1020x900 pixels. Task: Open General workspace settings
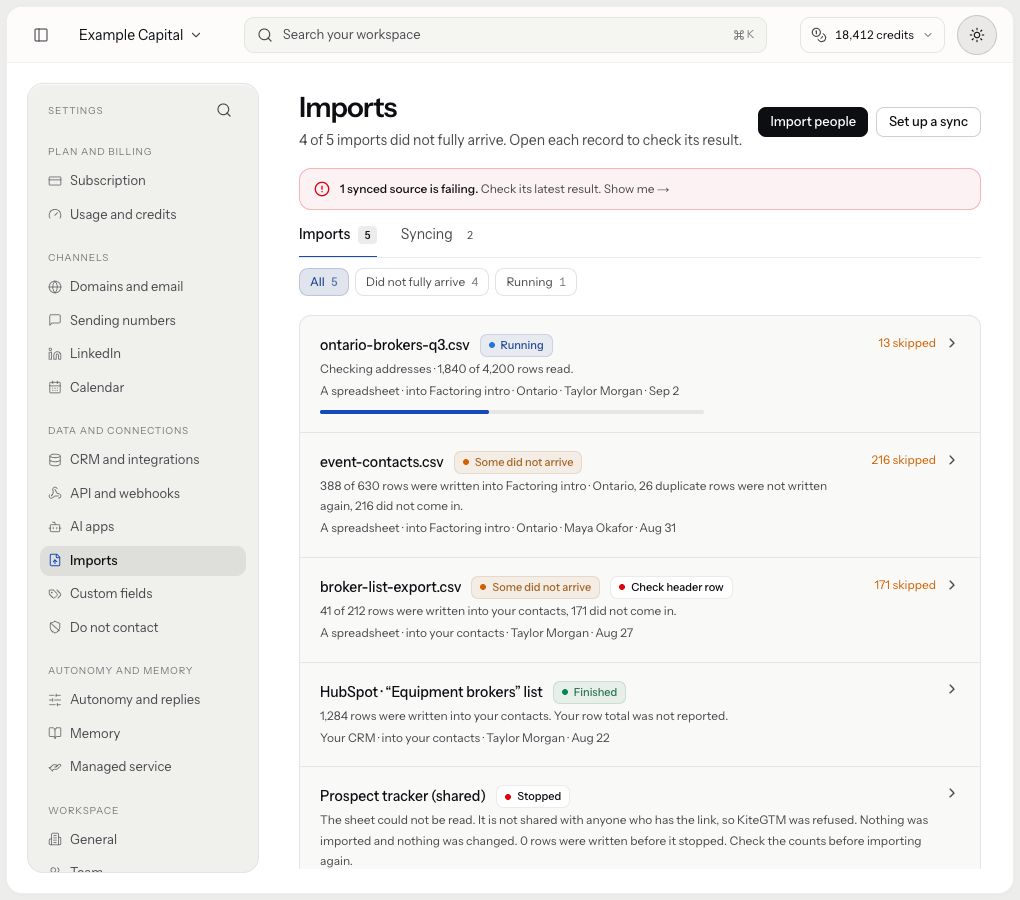[143, 840]
